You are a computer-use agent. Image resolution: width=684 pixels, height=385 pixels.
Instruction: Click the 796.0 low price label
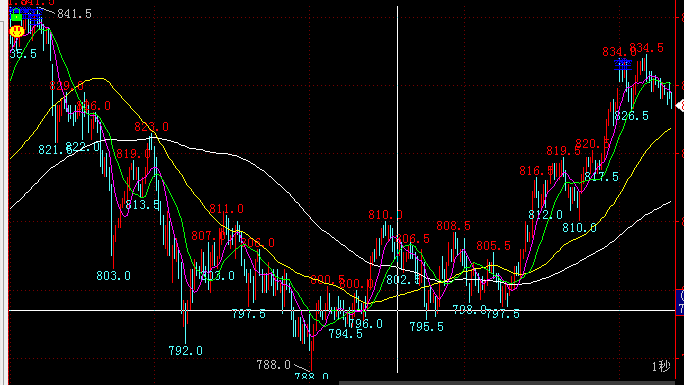tap(366, 324)
